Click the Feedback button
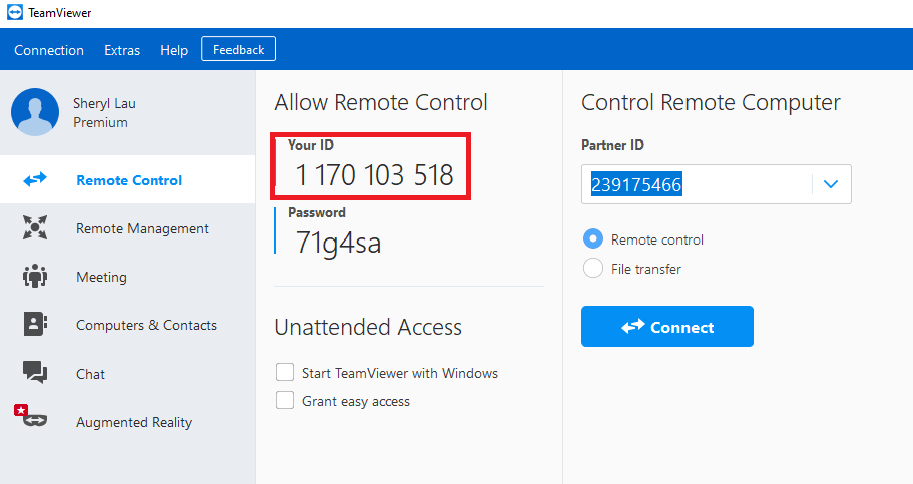This screenshot has width=913, height=484. (239, 49)
